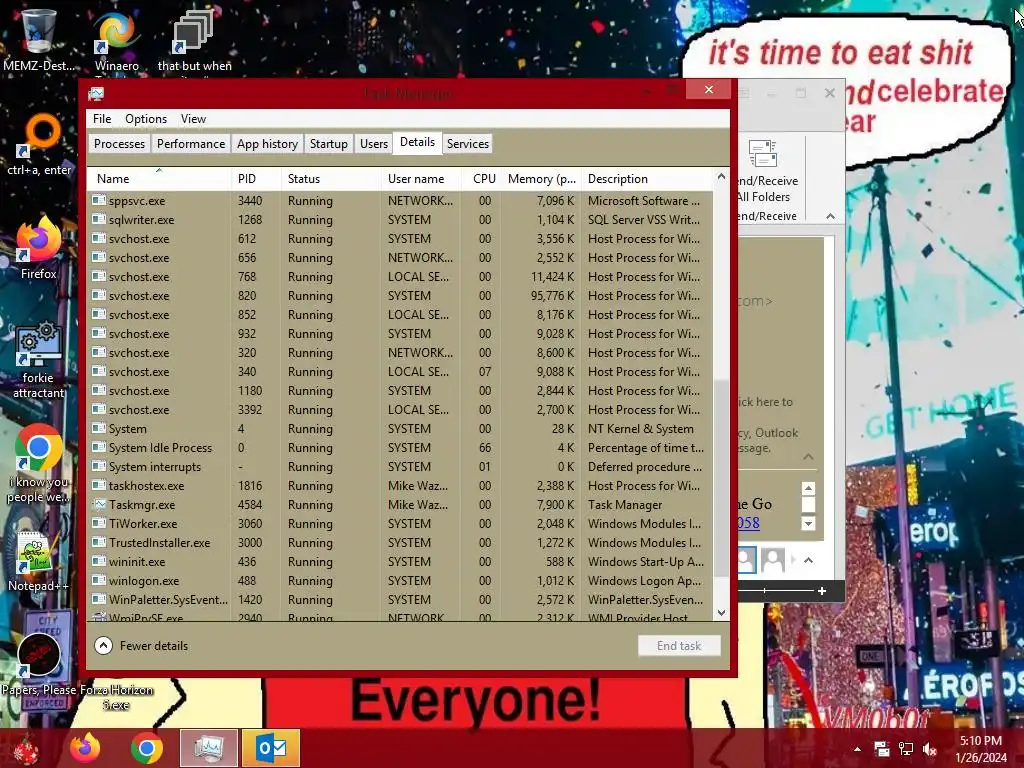Open Chrome from the taskbar
The height and width of the screenshot is (768, 1024).
[146, 748]
